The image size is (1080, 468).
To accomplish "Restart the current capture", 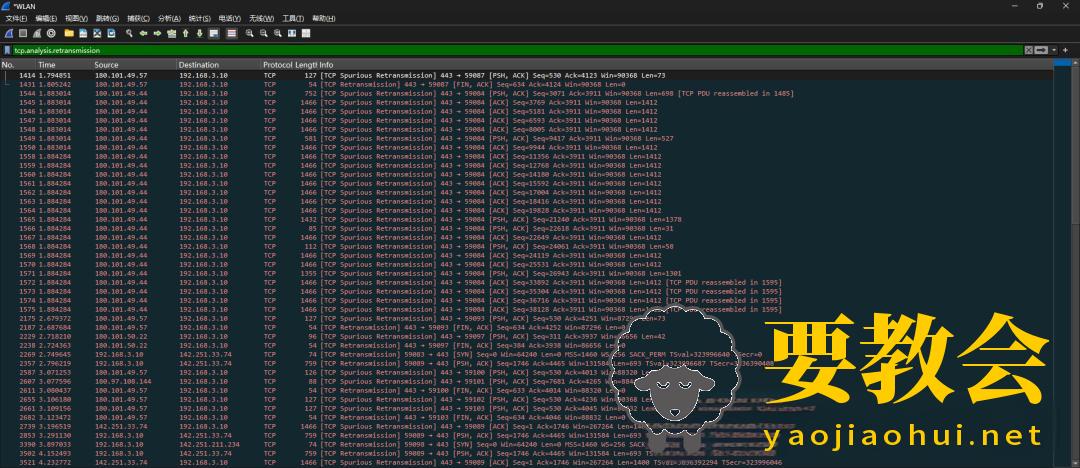I will [x=37, y=33].
